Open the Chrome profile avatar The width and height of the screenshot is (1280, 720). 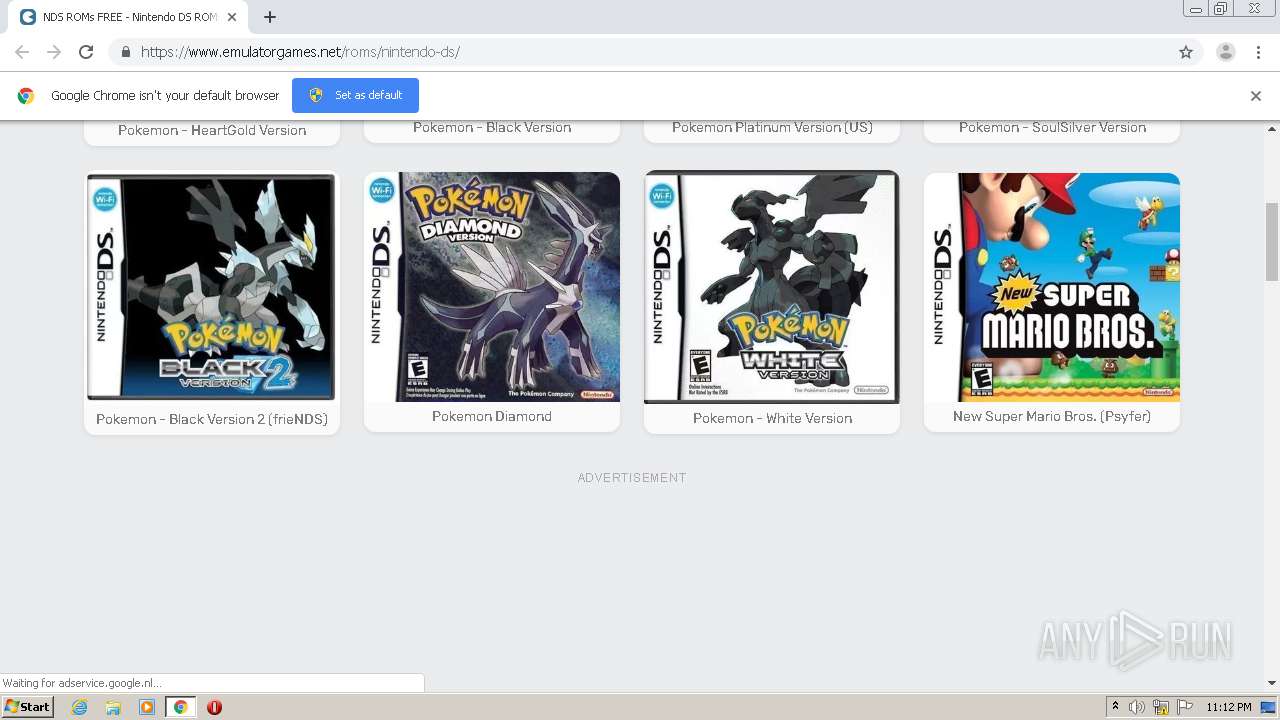(x=1226, y=52)
